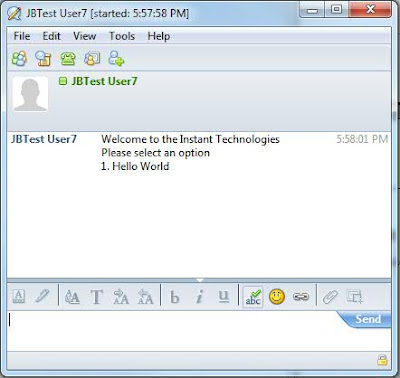Open the View menu
Image resolution: width=400 pixels, height=378 pixels.
85,36
